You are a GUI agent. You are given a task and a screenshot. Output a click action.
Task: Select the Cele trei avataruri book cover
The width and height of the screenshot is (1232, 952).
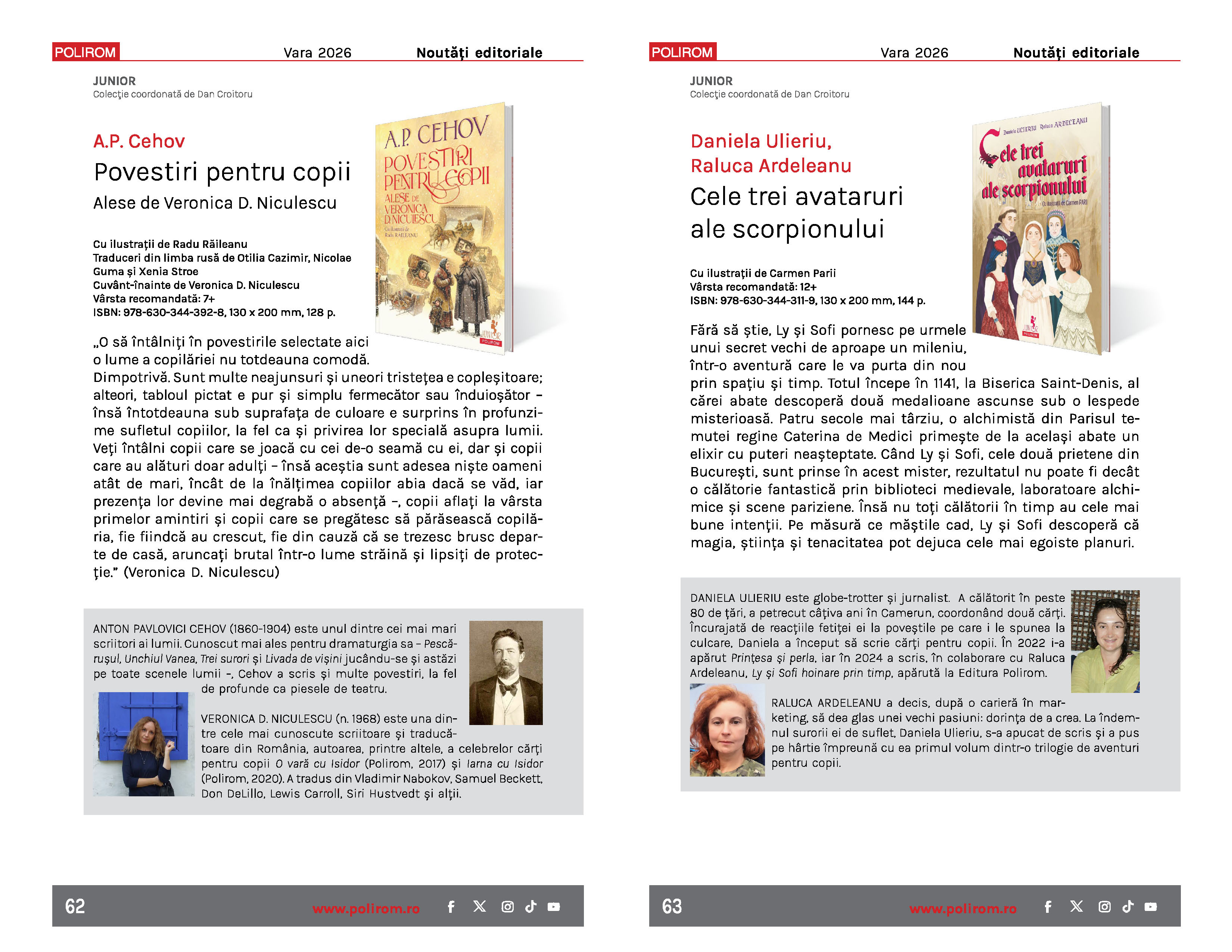coord(1041,228)
